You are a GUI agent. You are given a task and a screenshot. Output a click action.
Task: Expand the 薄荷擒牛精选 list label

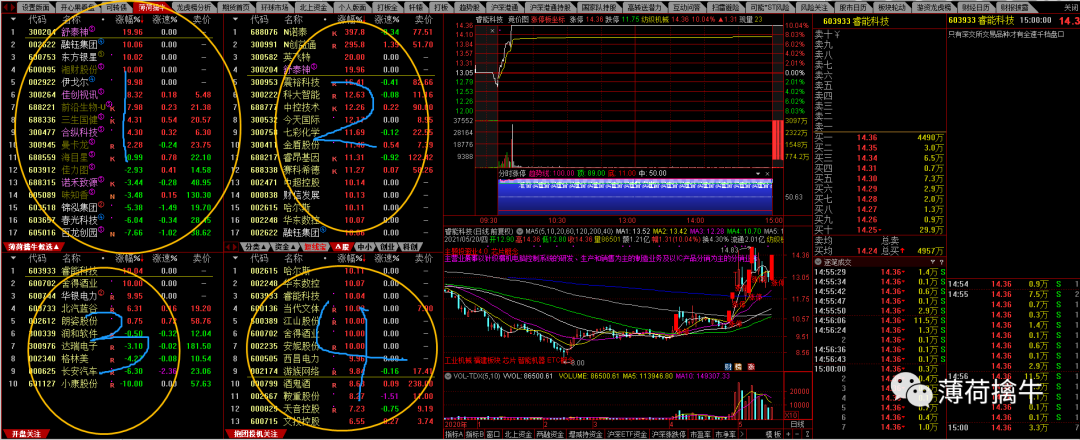pyautogui.click(x=34, y=247)
